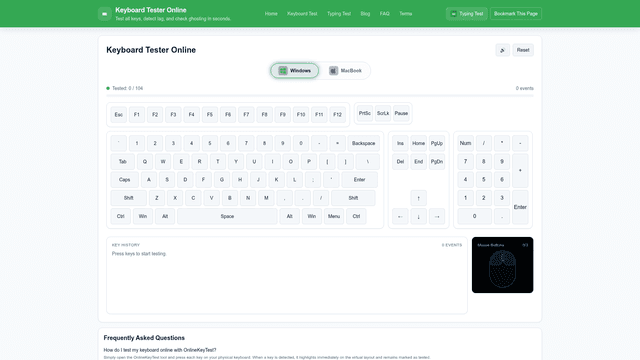This screenshot has height=360, width=640.
Task: Click the mouse buttons tester panel
Action: click(502, 265)
